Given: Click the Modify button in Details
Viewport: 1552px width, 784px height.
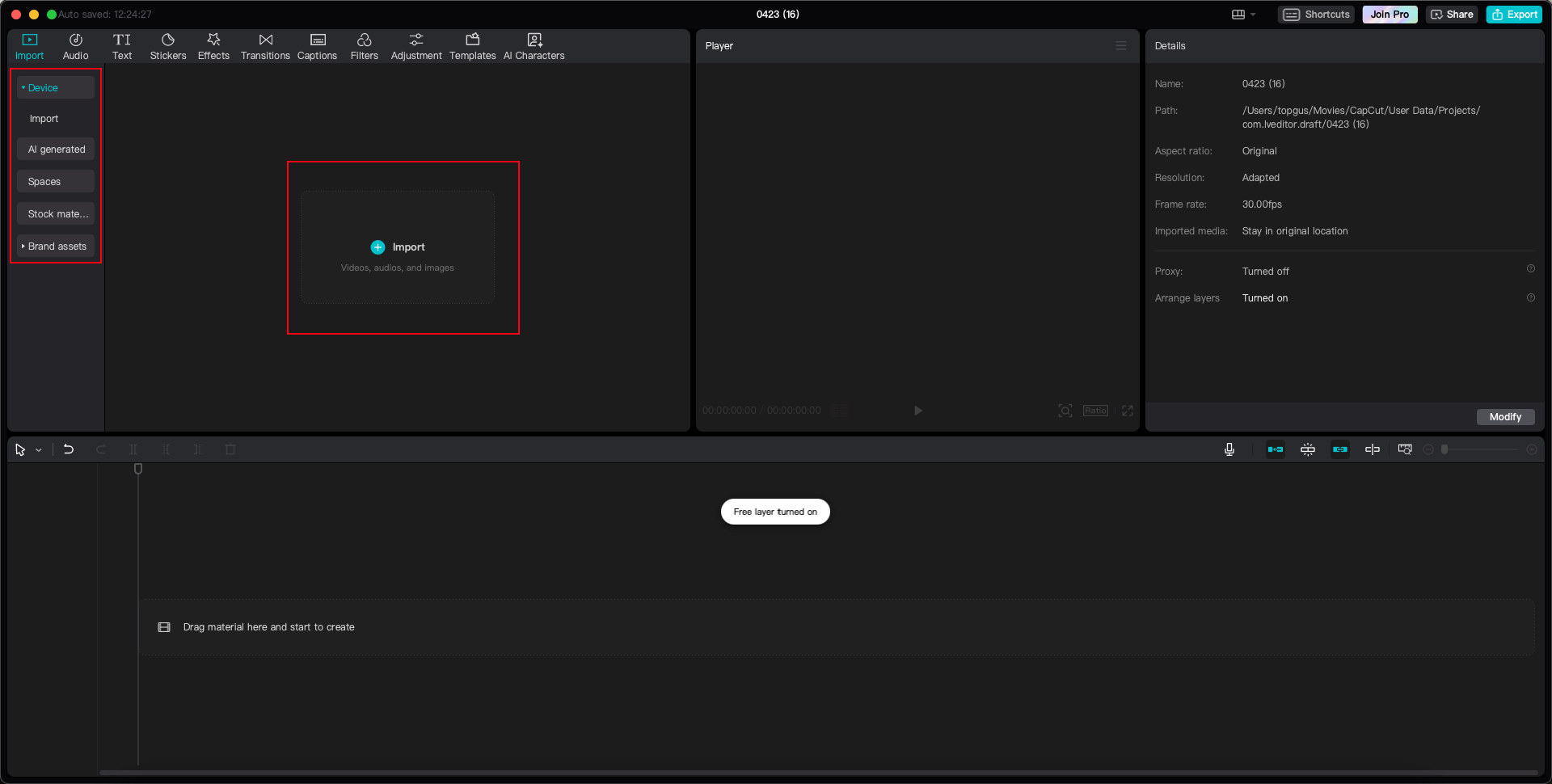Looking at the screenshot, I should [x=1505, y=417].
